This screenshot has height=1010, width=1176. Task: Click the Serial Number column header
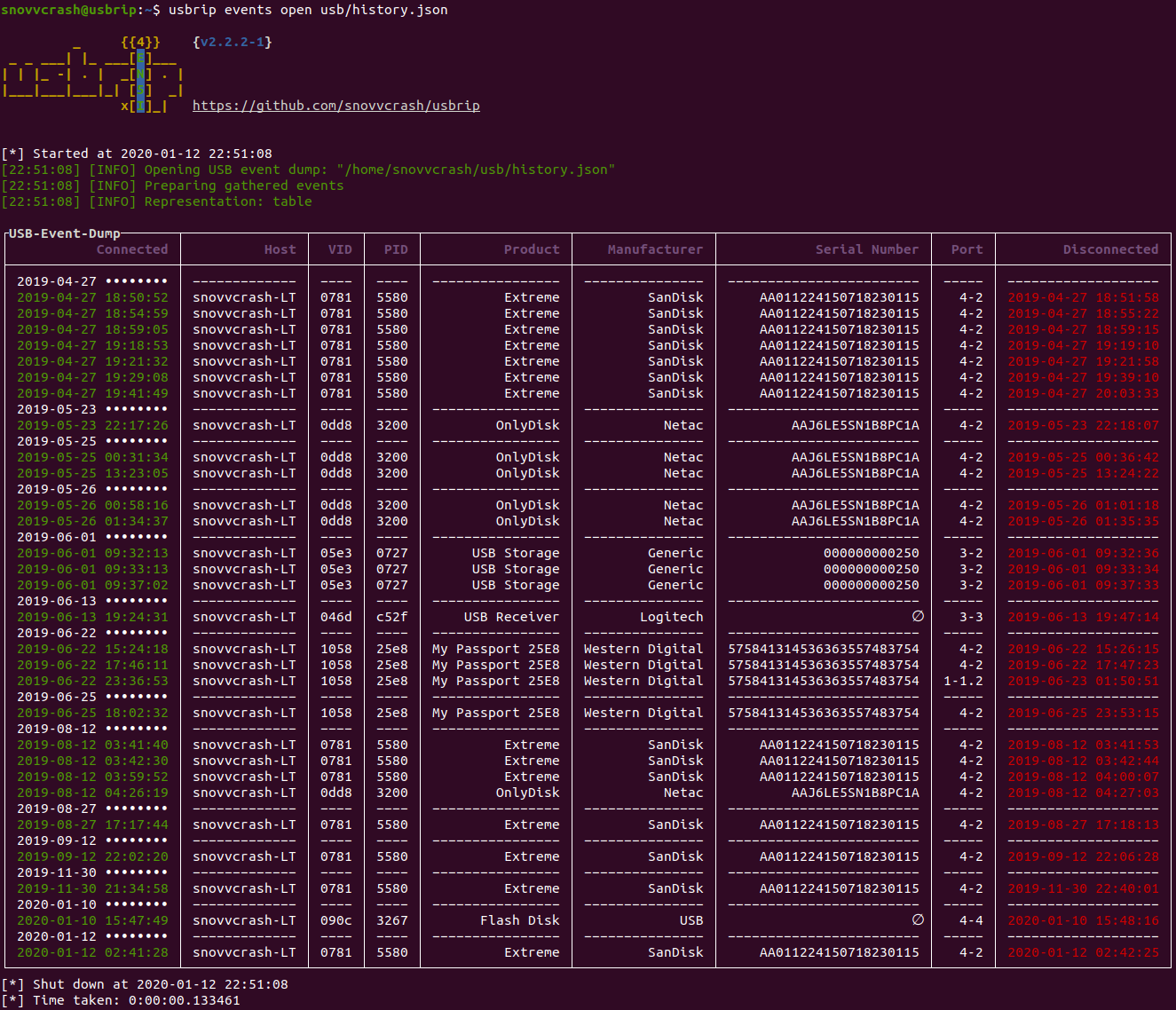[x=867, y=249]
